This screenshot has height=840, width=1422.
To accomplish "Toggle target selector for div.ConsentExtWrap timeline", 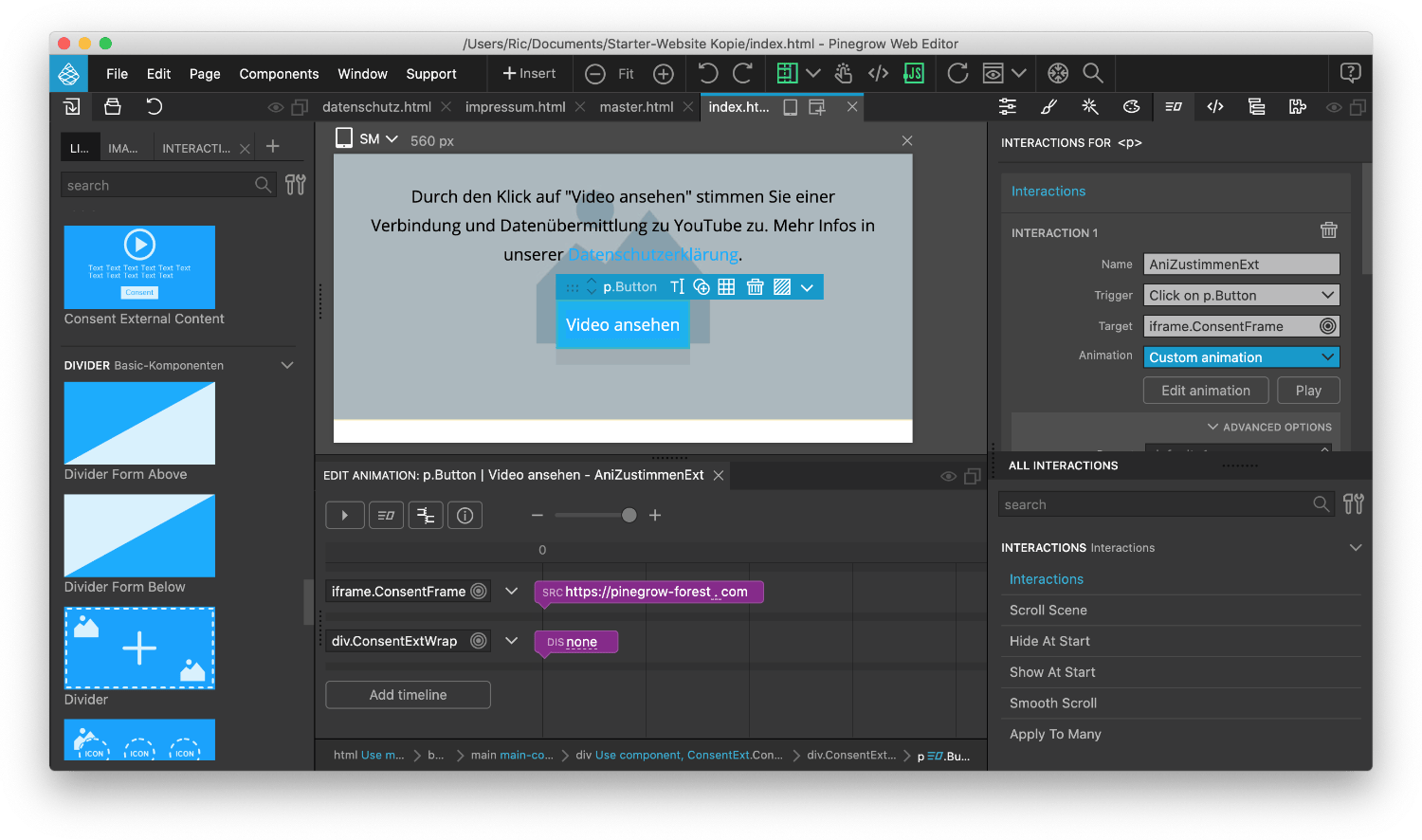I will (479, 640).
